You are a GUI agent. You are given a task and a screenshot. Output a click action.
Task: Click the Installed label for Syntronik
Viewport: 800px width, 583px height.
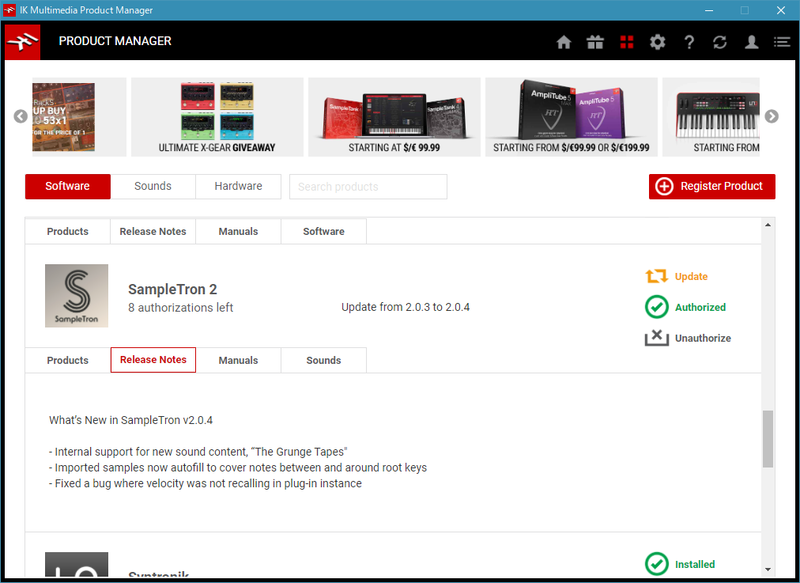click(694, 564)
